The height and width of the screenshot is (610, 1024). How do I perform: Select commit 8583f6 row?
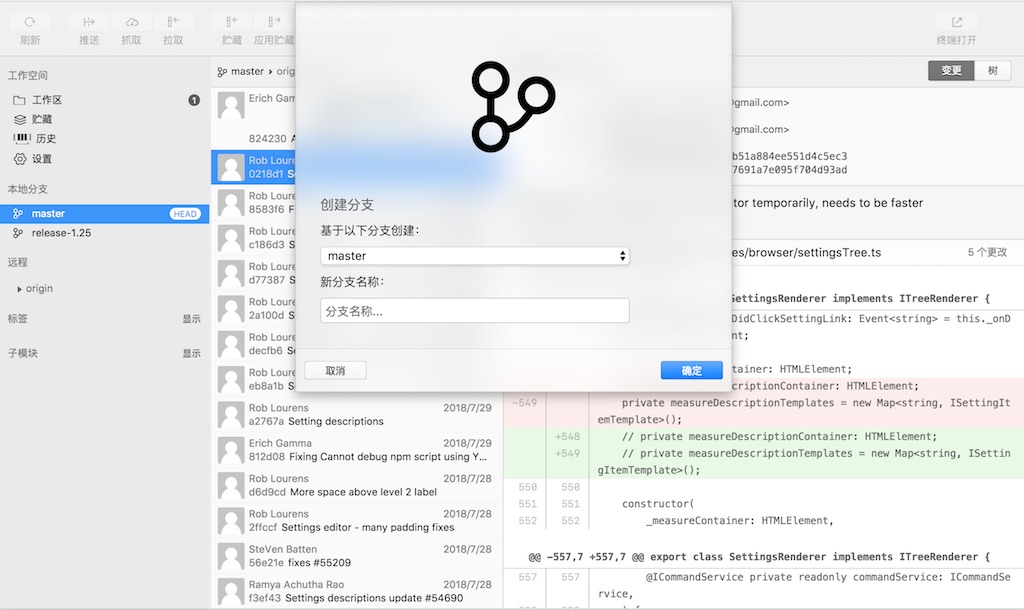click(253, 202)
